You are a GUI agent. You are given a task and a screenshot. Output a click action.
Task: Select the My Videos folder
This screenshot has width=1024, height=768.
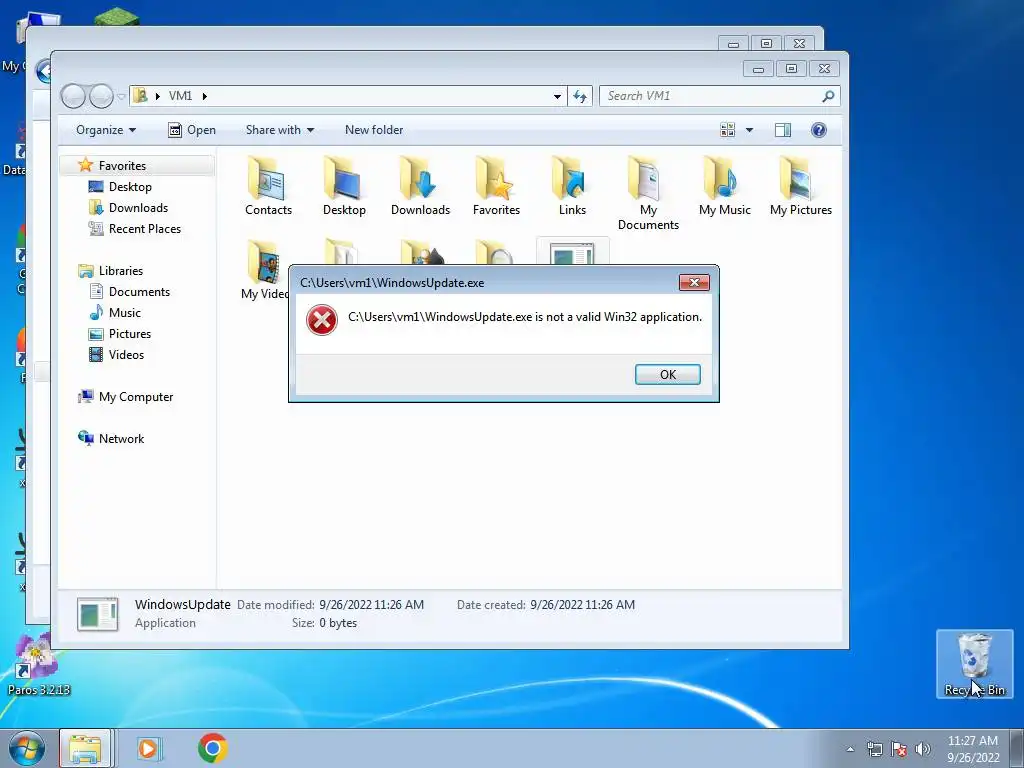(264, 270)
